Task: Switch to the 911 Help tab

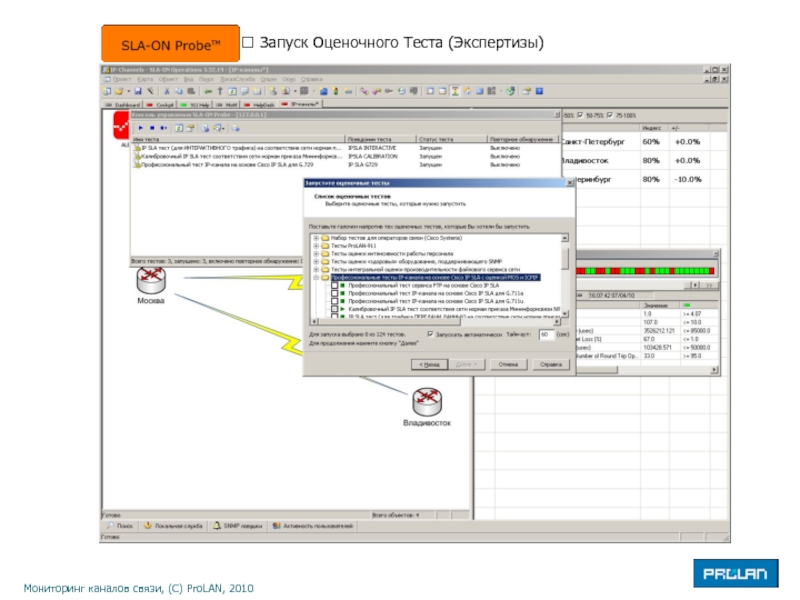Action: coord(194,105)
